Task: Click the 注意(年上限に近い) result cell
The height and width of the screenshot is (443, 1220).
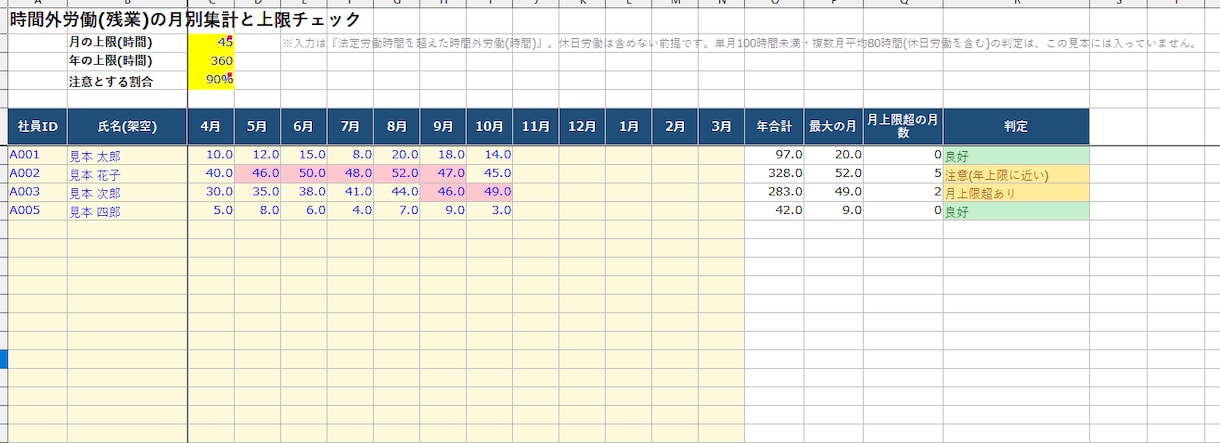Action: pos(1016,174)
